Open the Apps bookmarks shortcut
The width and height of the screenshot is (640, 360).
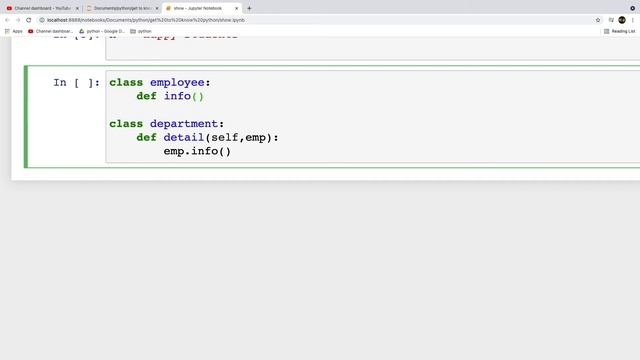pyautogui.click(x=13, y=31)
